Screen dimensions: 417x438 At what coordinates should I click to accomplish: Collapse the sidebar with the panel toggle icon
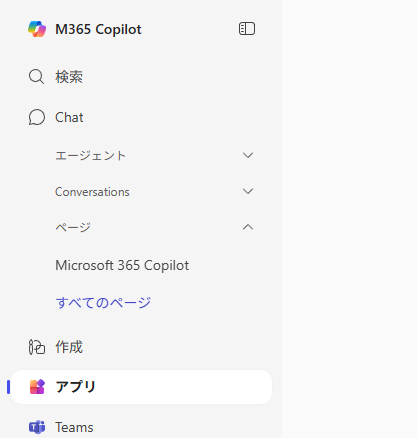(247, 29)
